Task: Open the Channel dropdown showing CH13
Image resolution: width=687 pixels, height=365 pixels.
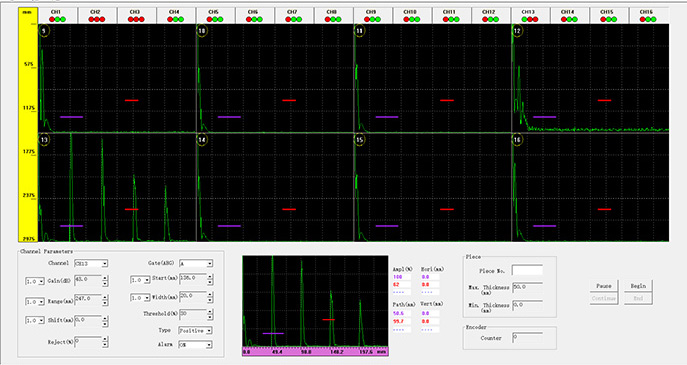Action: [91, 263]
